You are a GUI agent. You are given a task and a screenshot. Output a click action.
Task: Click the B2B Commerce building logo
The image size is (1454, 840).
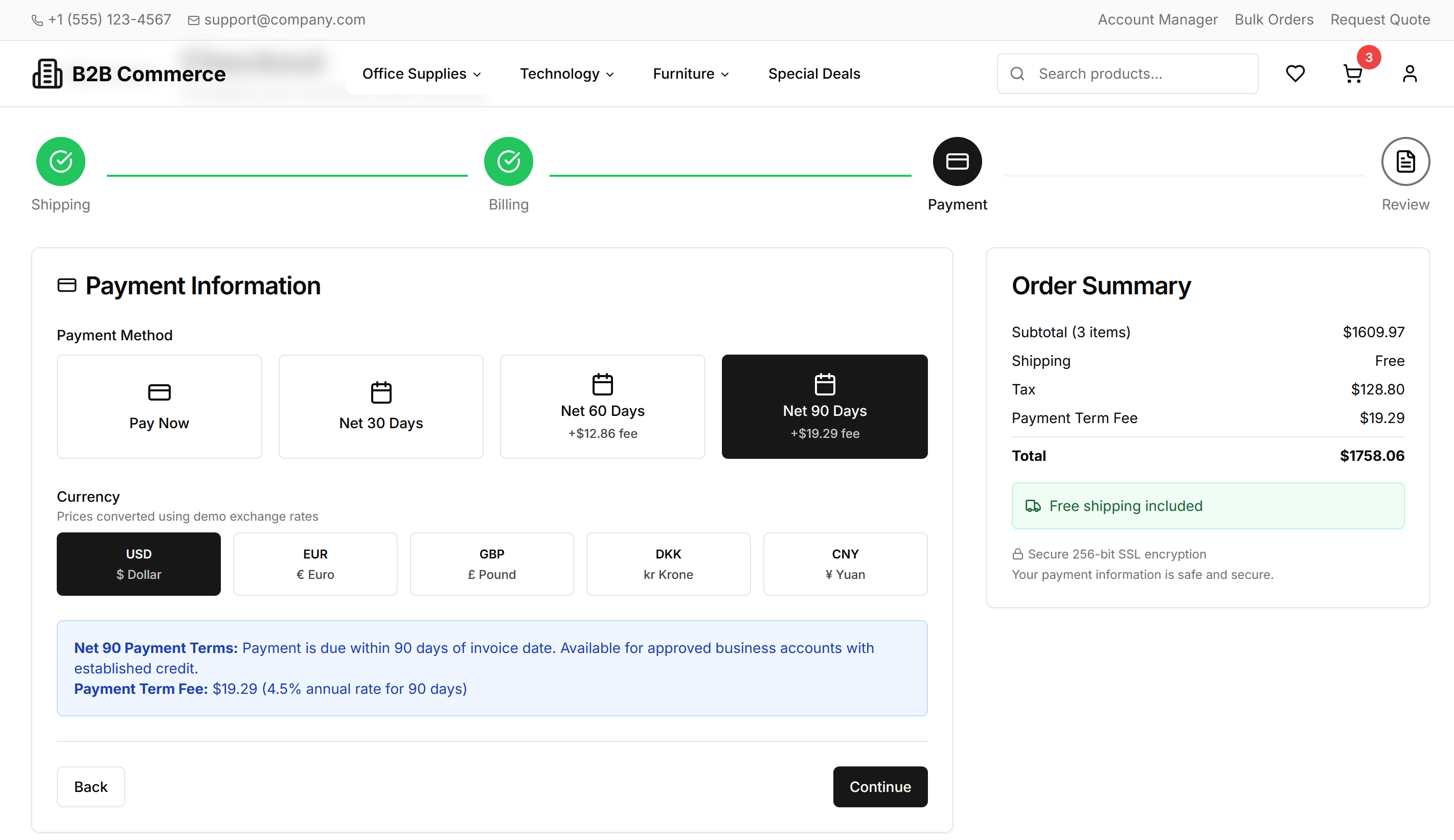[x=48, y=74]
